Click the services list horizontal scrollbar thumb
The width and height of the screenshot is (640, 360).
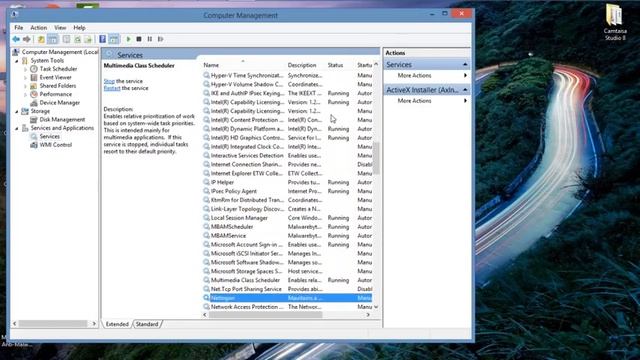pos(266,315)
